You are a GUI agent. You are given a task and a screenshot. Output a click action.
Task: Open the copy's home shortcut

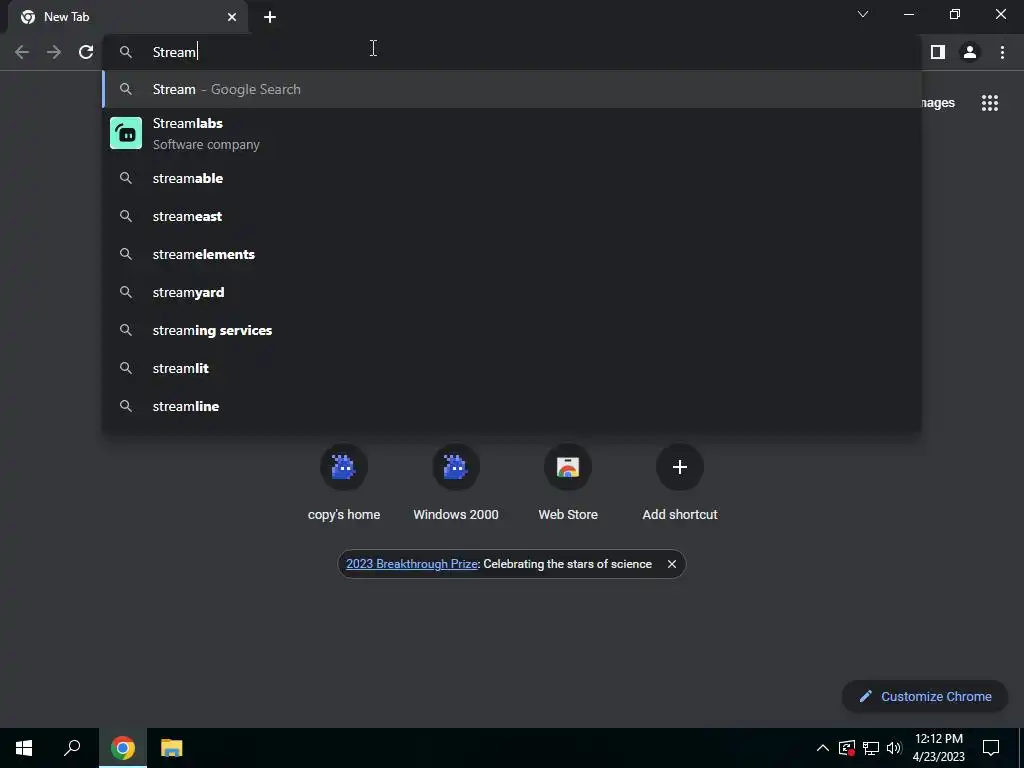click(x=344, y=482)
